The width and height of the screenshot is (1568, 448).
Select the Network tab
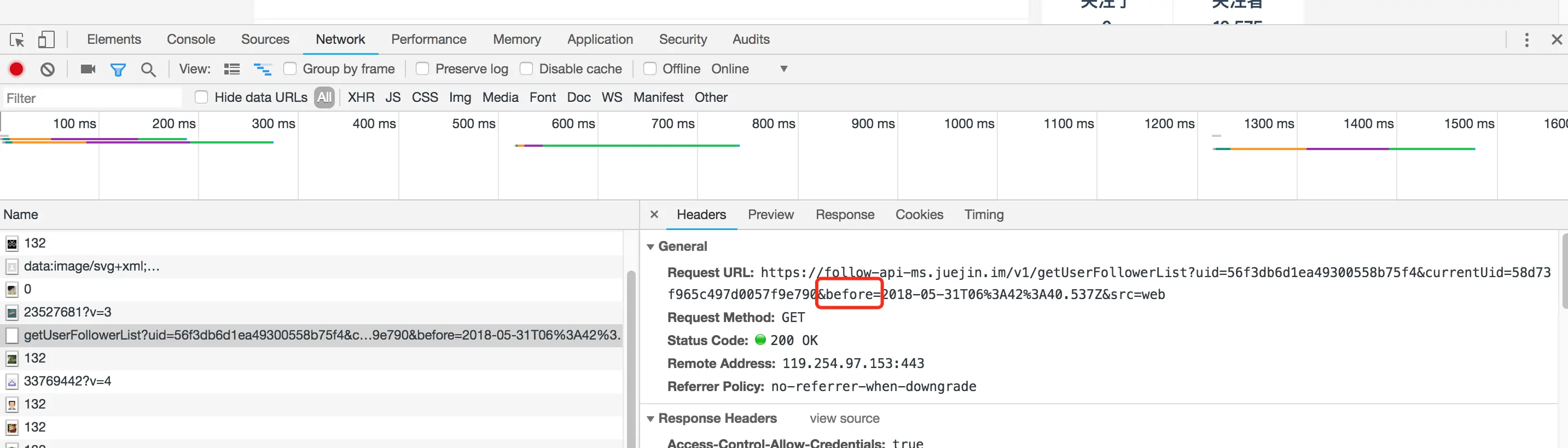340,39
